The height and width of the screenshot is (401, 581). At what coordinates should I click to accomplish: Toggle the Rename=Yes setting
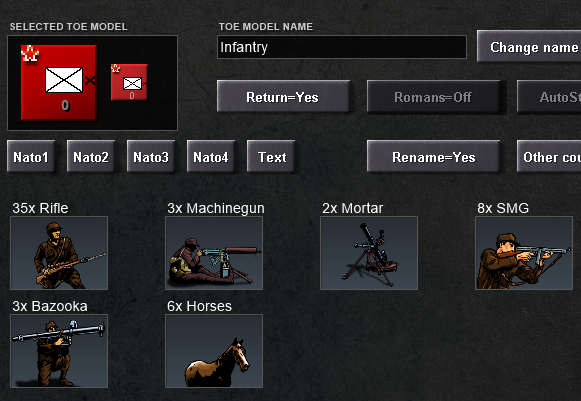pyautogui.click(x=433, y=156)
